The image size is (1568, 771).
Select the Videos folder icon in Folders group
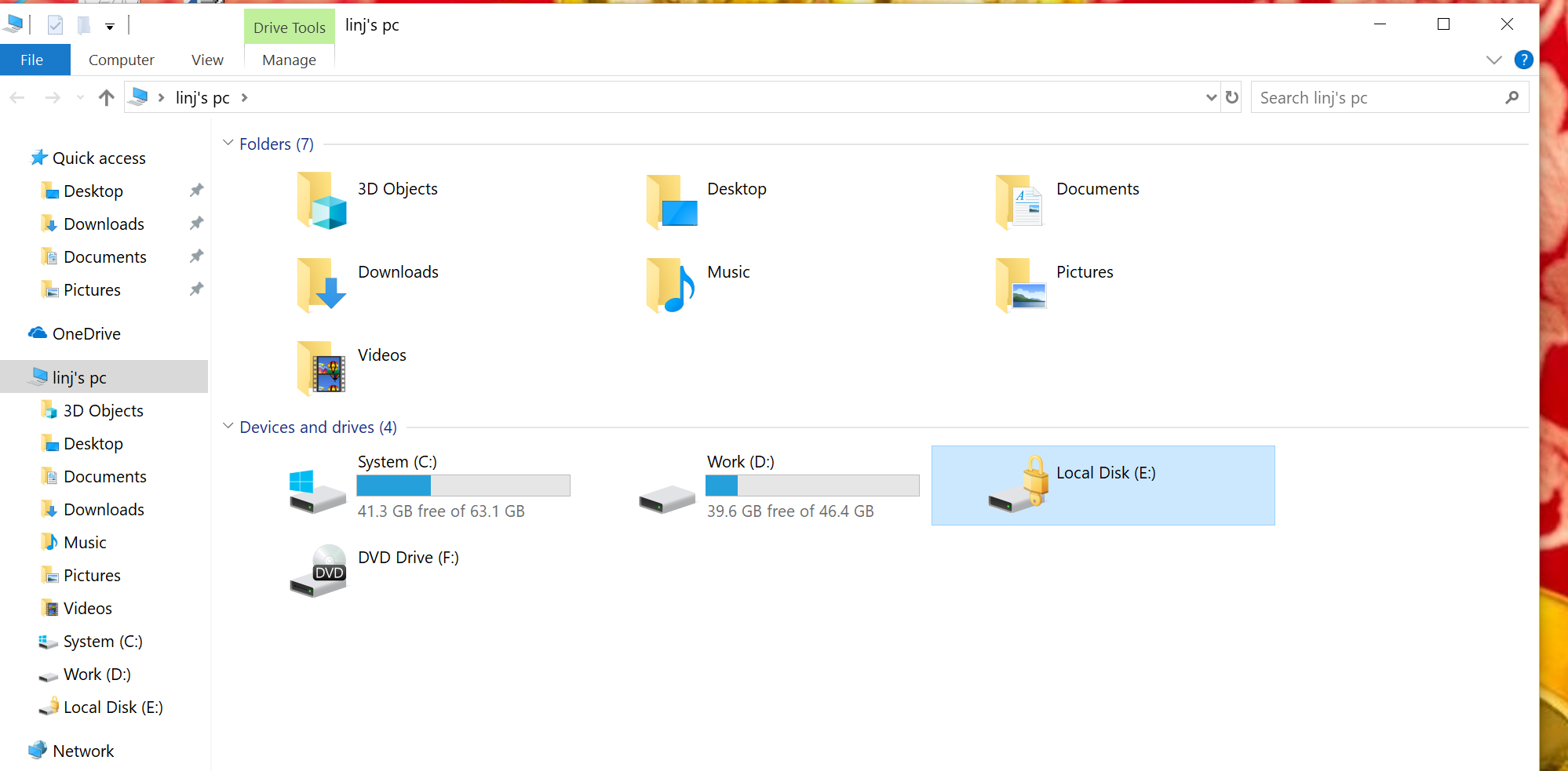coord(321,368)
